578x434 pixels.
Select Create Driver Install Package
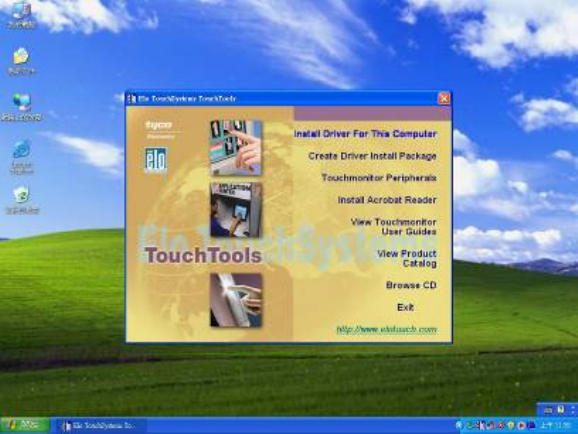tap(372, 156)
